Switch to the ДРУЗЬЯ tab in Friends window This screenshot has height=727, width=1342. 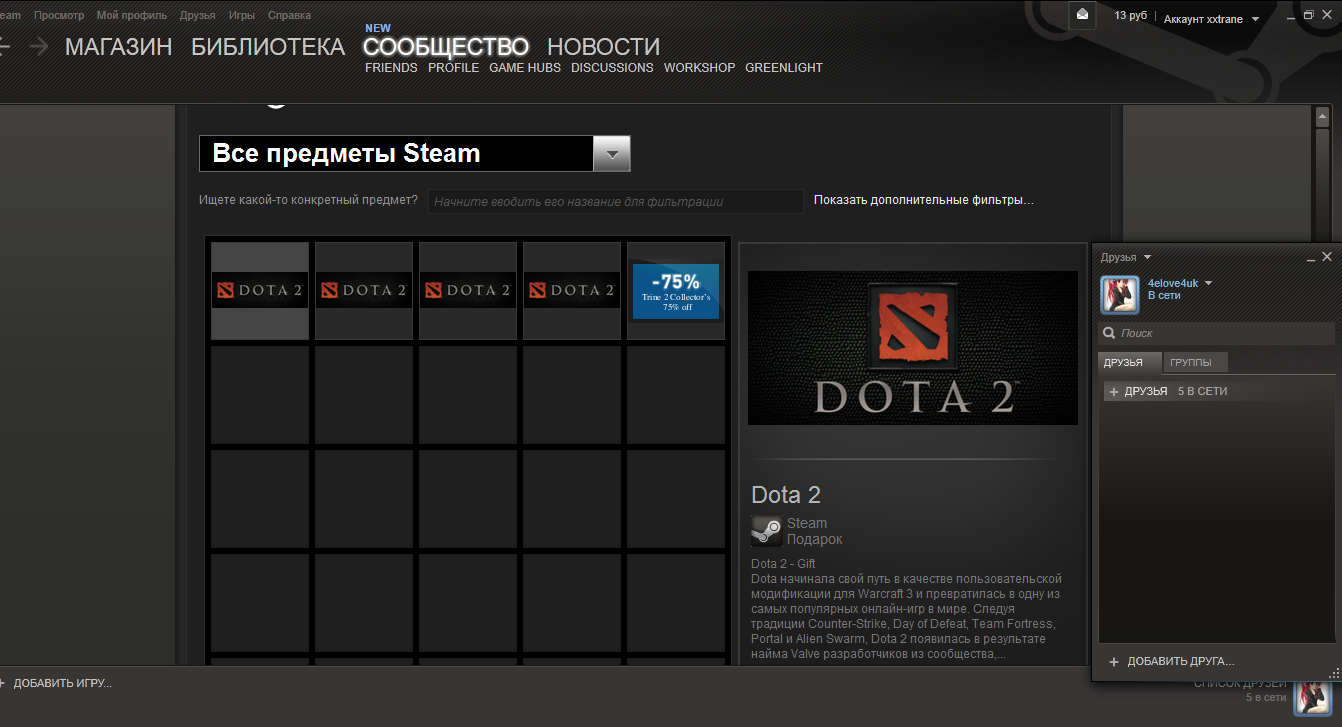tap(1129, 362)
